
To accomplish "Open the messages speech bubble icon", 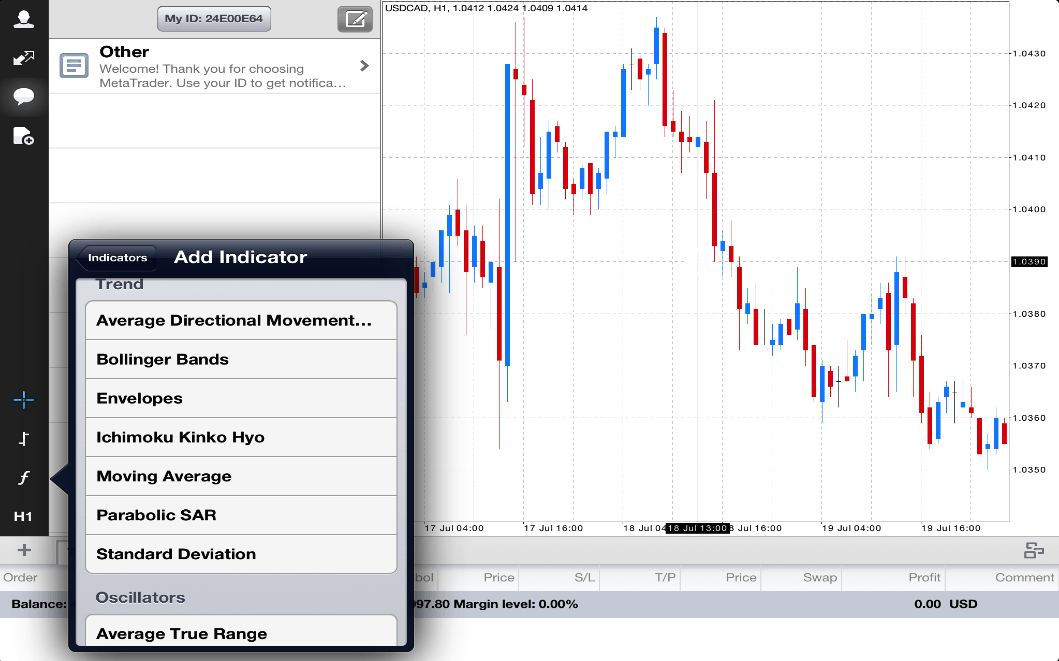I will pos(24,97).
